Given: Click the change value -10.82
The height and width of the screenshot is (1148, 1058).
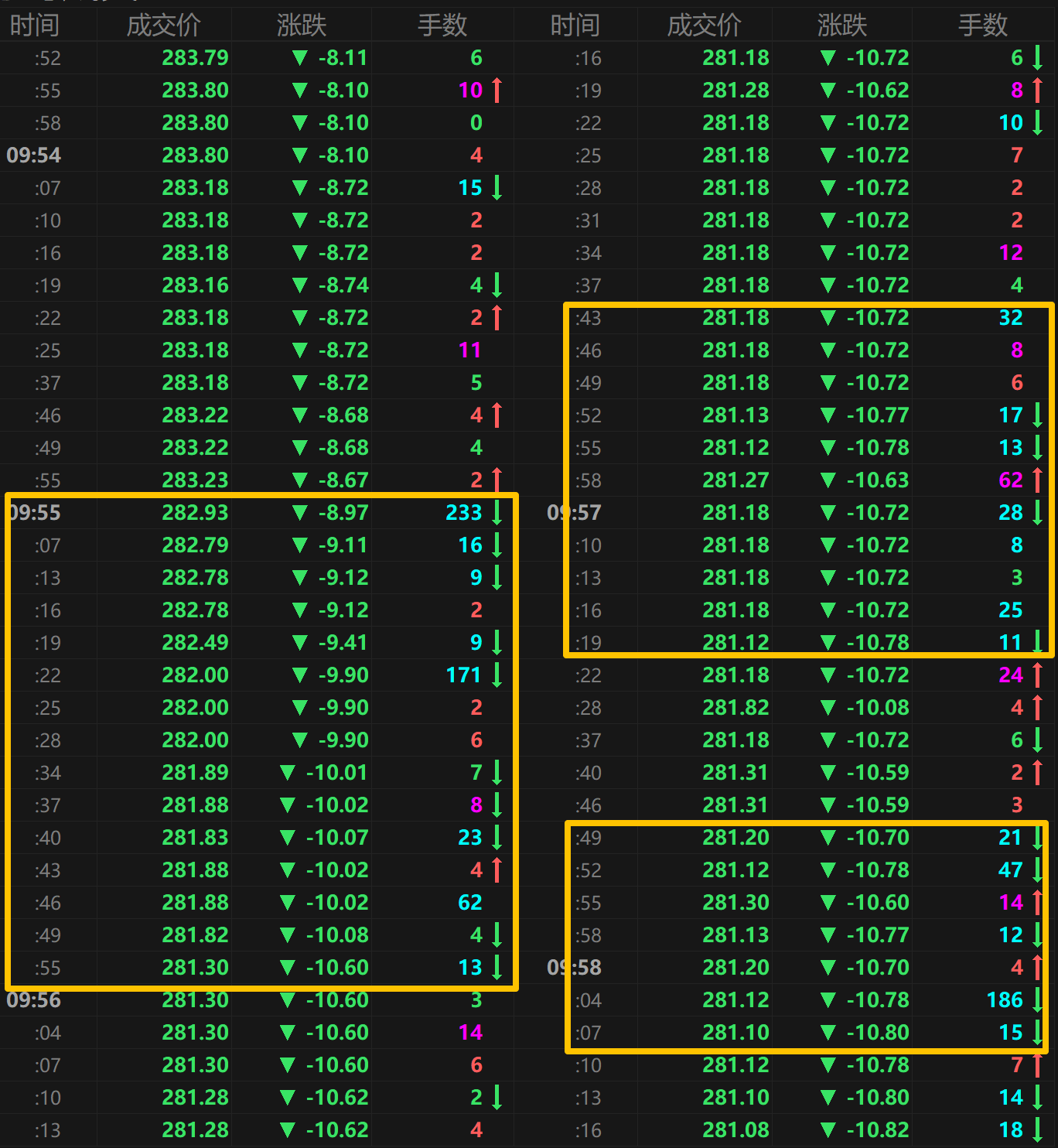Looking at the screenshot, I should (877, 1129).
